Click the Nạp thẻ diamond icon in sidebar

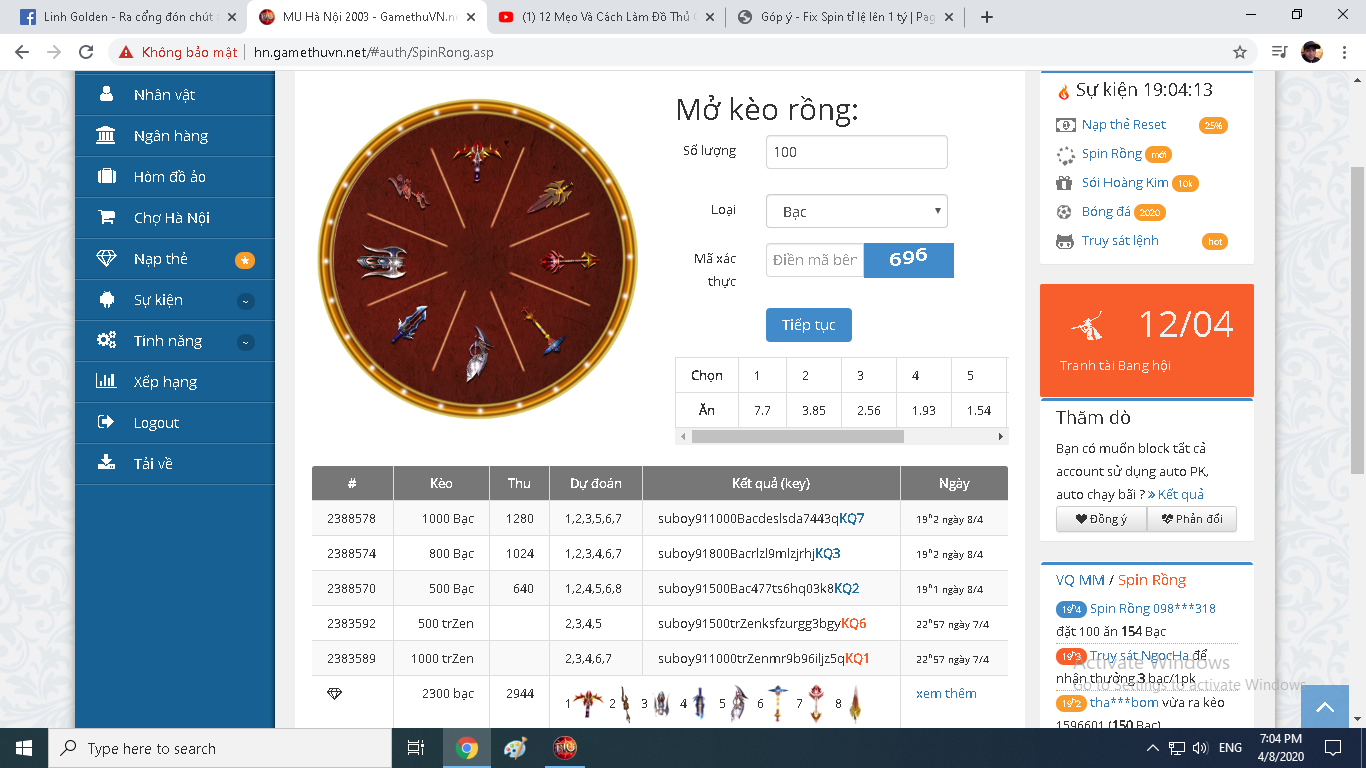click(106, 259)
